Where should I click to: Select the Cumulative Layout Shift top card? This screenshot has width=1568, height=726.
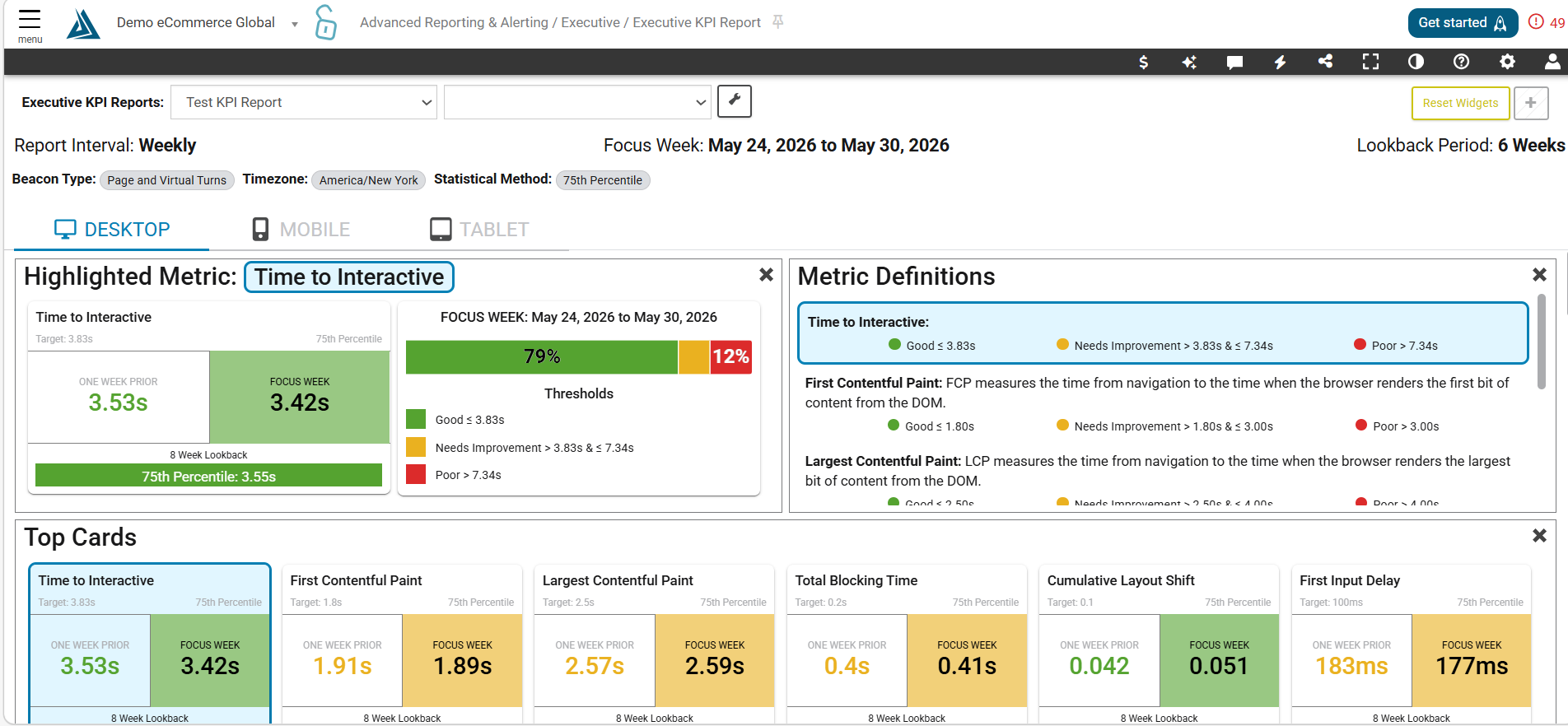pos(1159,643)
